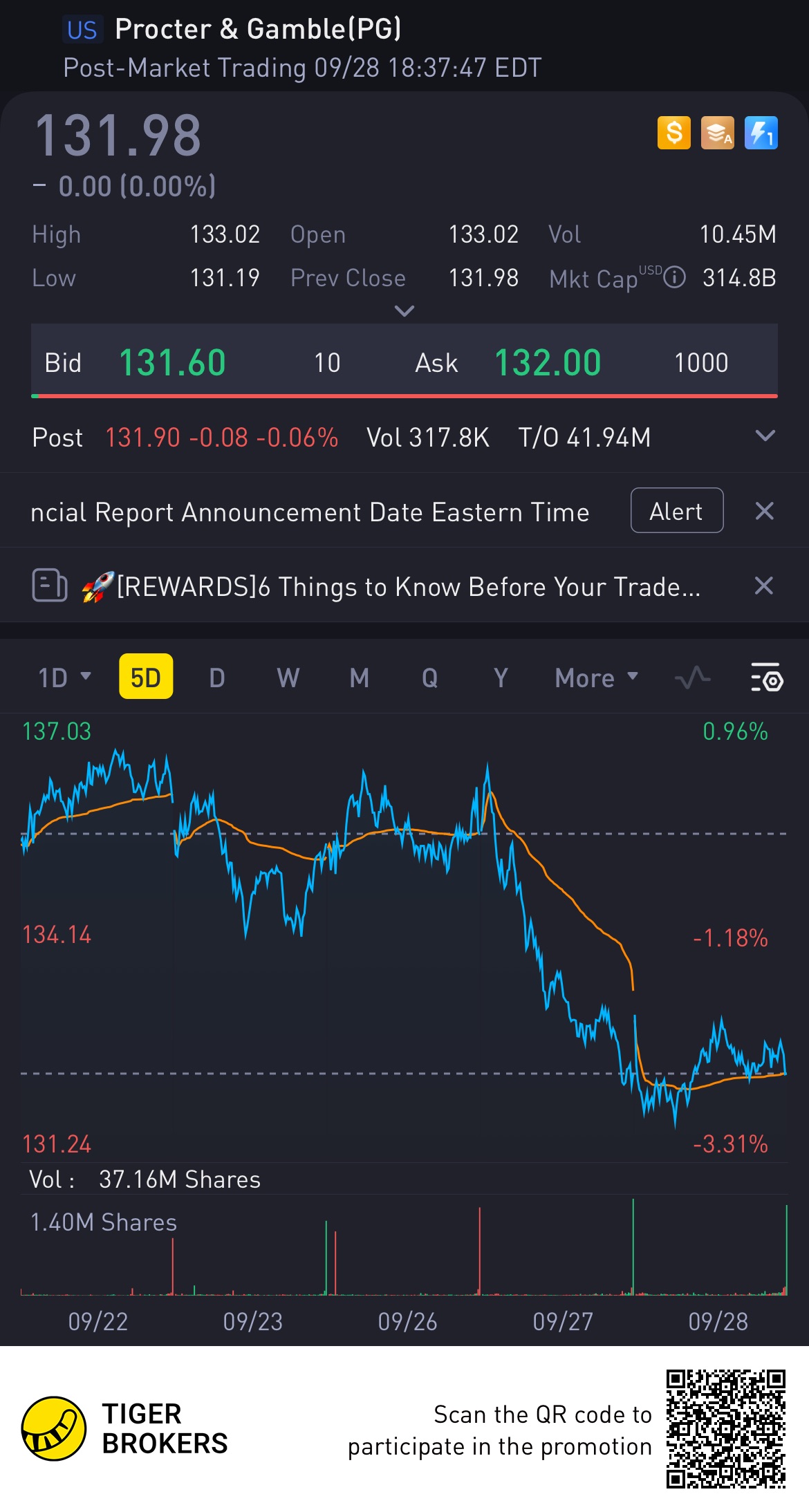
Task: Open Financial Report Announcement Date notice
Action: 310,512
